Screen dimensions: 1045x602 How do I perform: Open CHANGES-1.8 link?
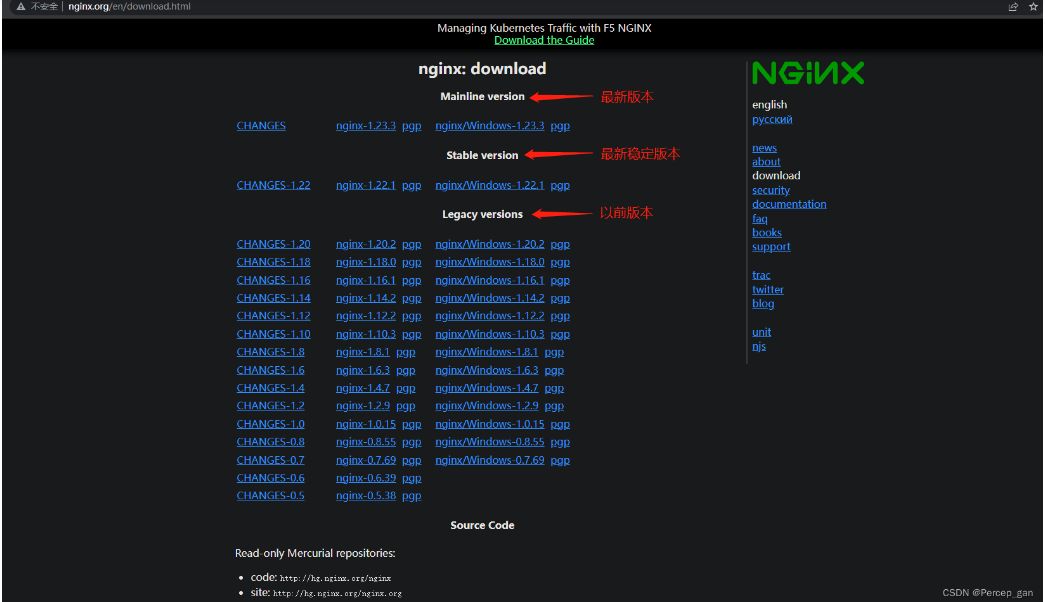(x=271, y=351)
